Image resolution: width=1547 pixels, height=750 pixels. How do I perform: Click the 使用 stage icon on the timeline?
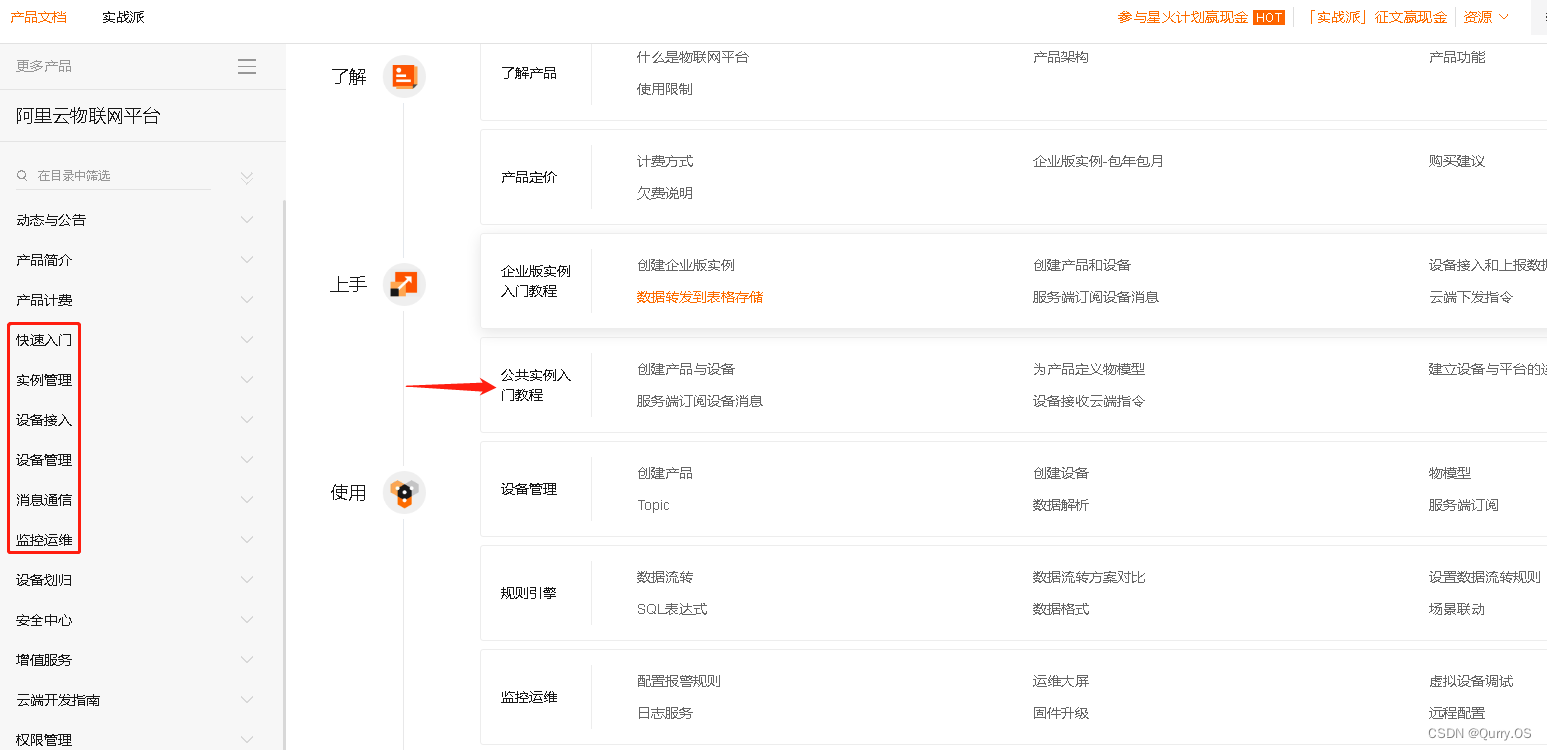coord(404,492)
